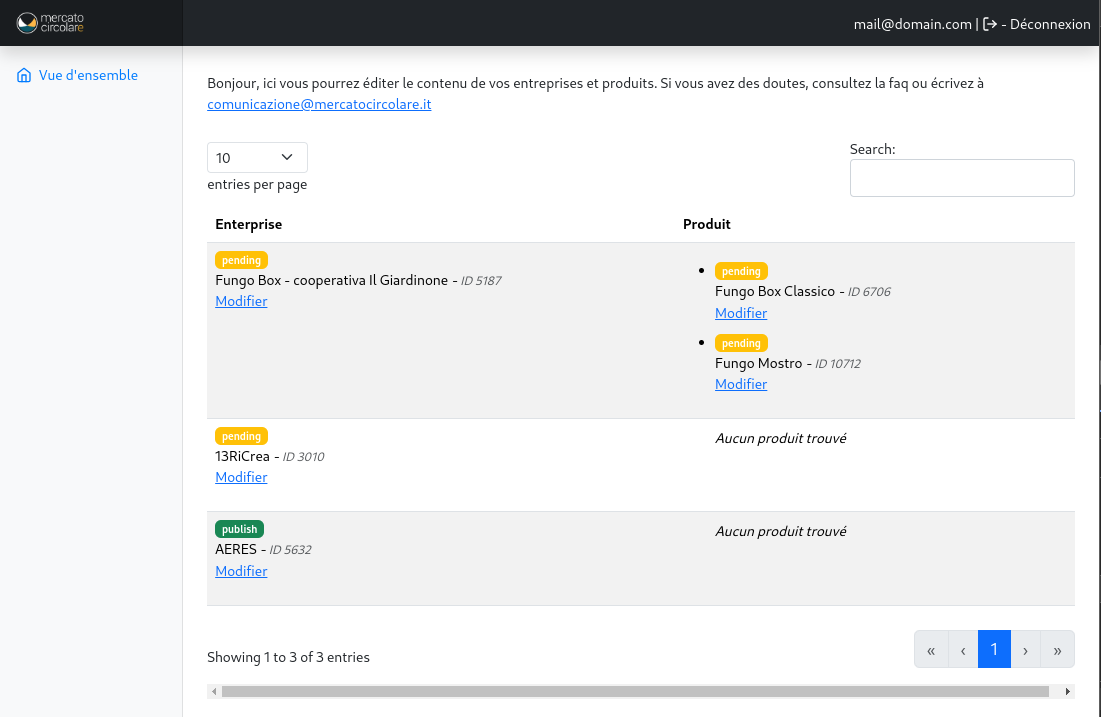Screen dimensions: 1101x717
Task: Click the Mercato Circolare logo
Action: pos(51,23)
